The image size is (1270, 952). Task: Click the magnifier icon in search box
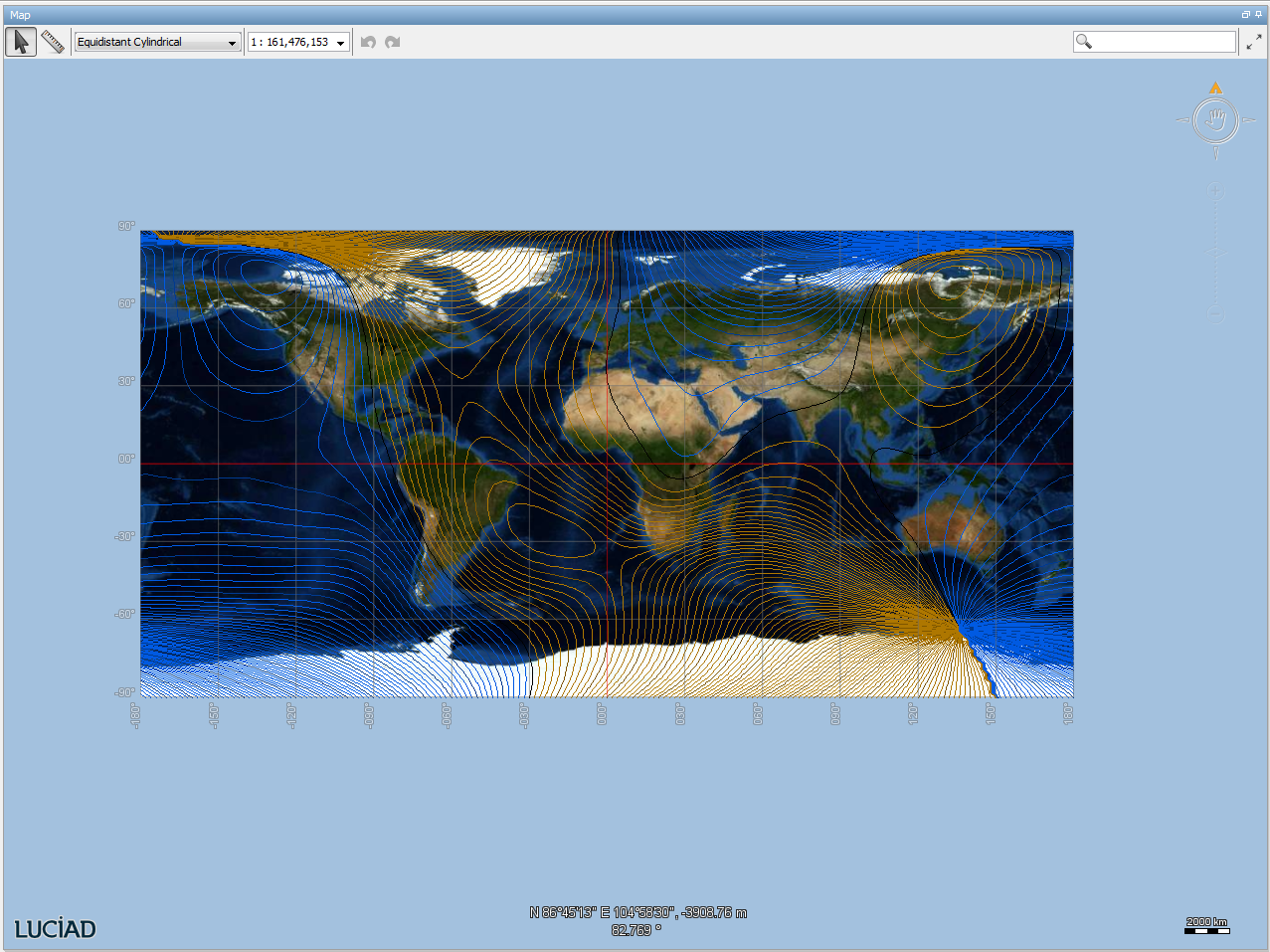(x=1084, y=42)
